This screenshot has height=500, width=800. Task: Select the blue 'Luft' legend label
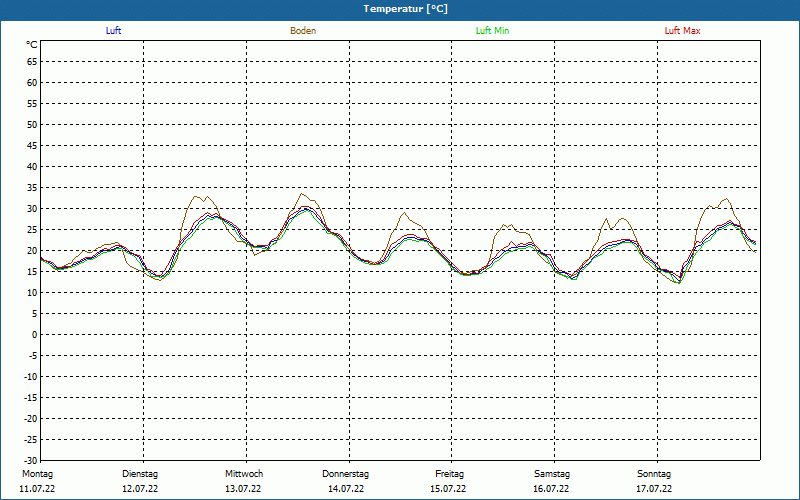pos(113,31)
